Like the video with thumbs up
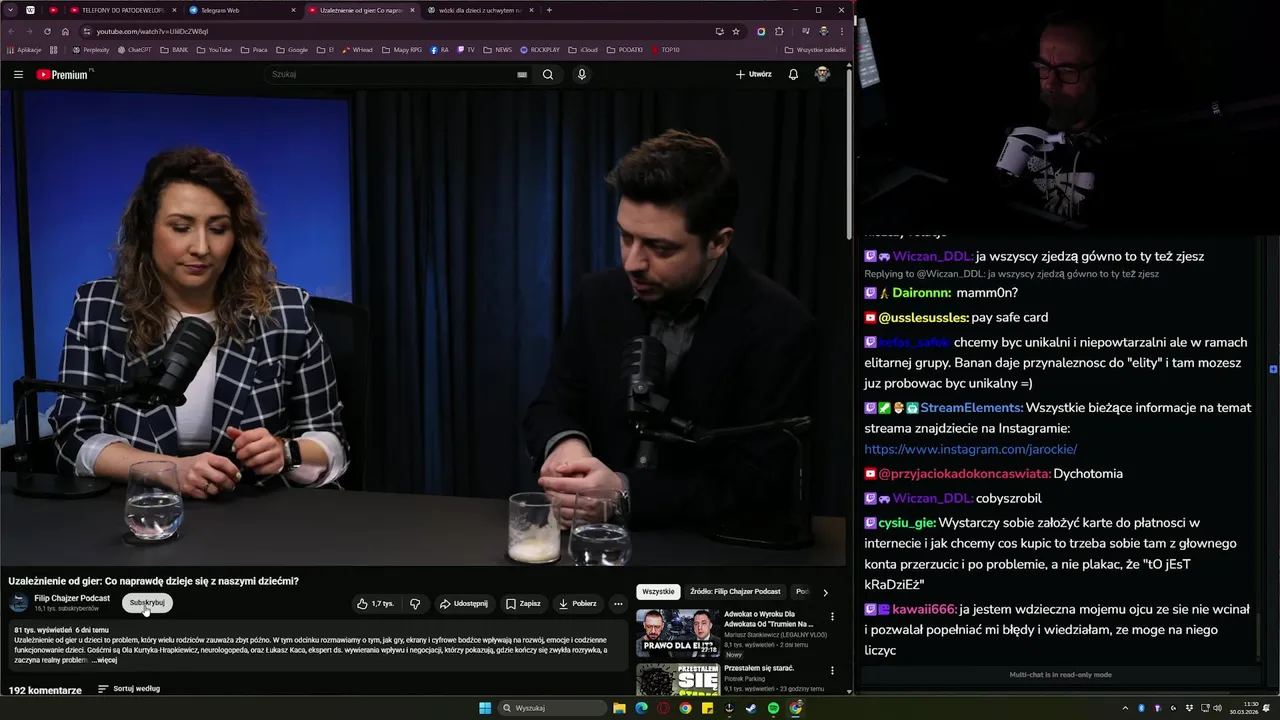1280x720 pixels. [376, 604]
